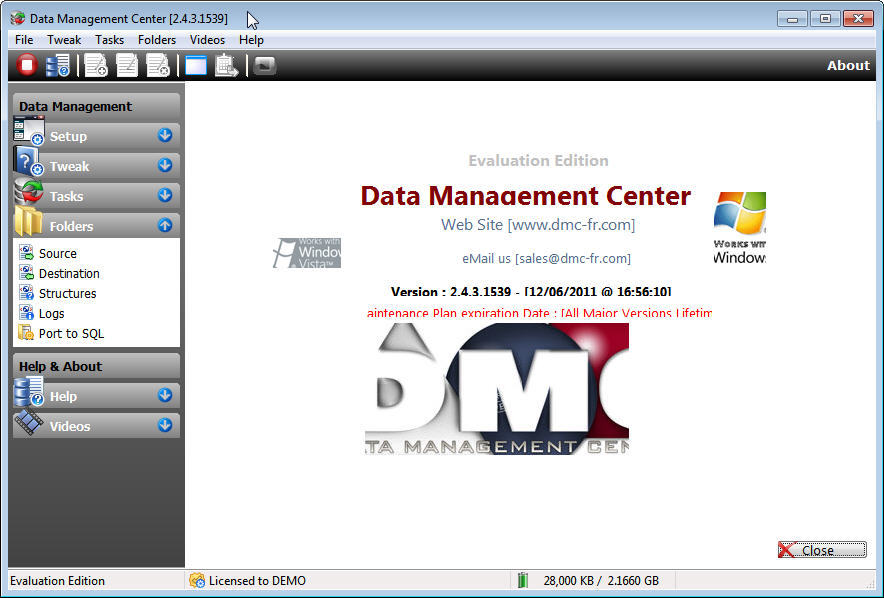Screen dimensions: 884x598
Task: Open the File menu
Action: (x=24, y=40)
